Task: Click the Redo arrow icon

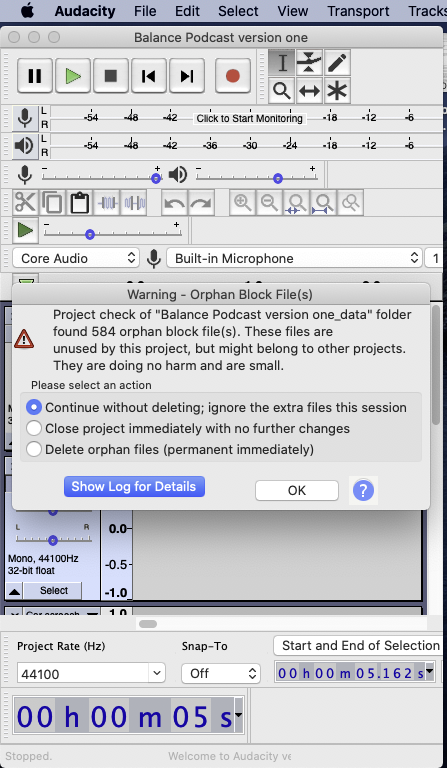Action: 201,202
